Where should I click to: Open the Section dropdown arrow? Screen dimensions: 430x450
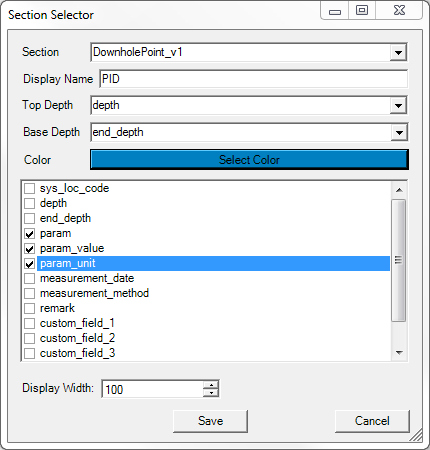398,52
